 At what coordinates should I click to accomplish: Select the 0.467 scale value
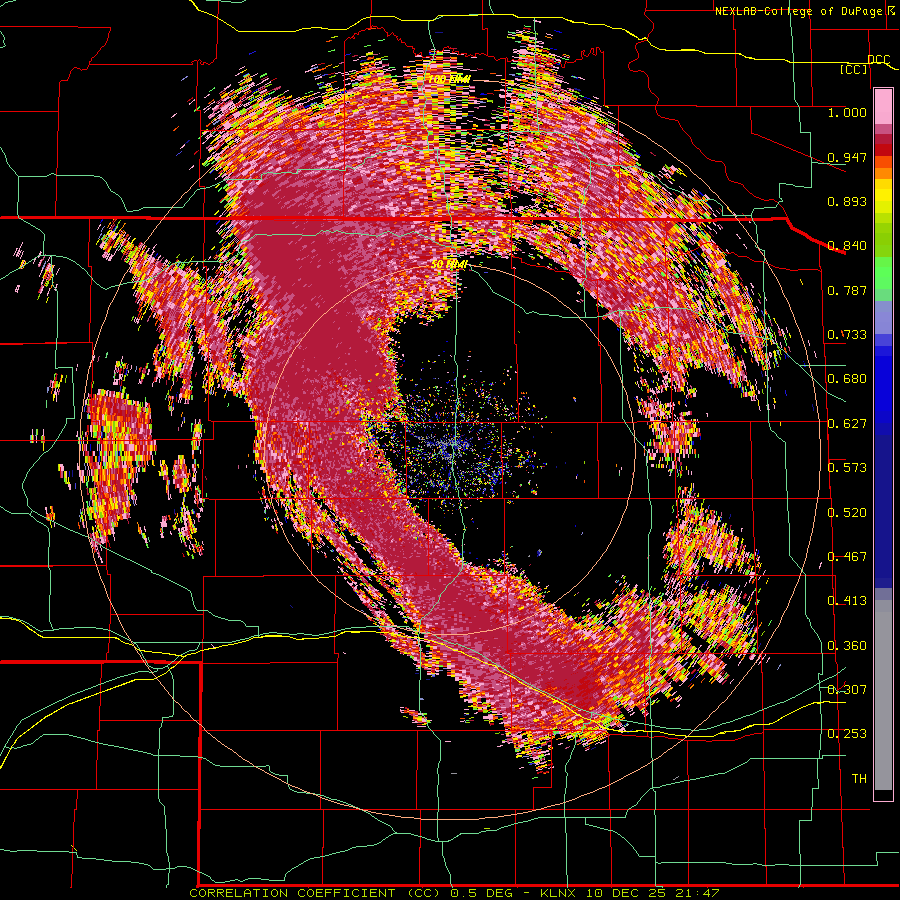click(x=847, y=557)
